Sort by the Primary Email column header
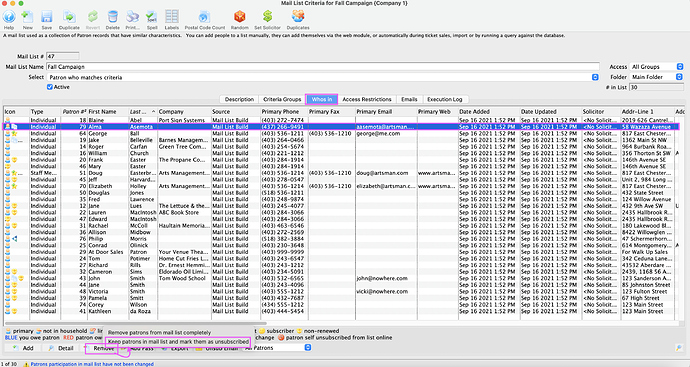Viewport: 690px width, 367px height. coord(385,112)
